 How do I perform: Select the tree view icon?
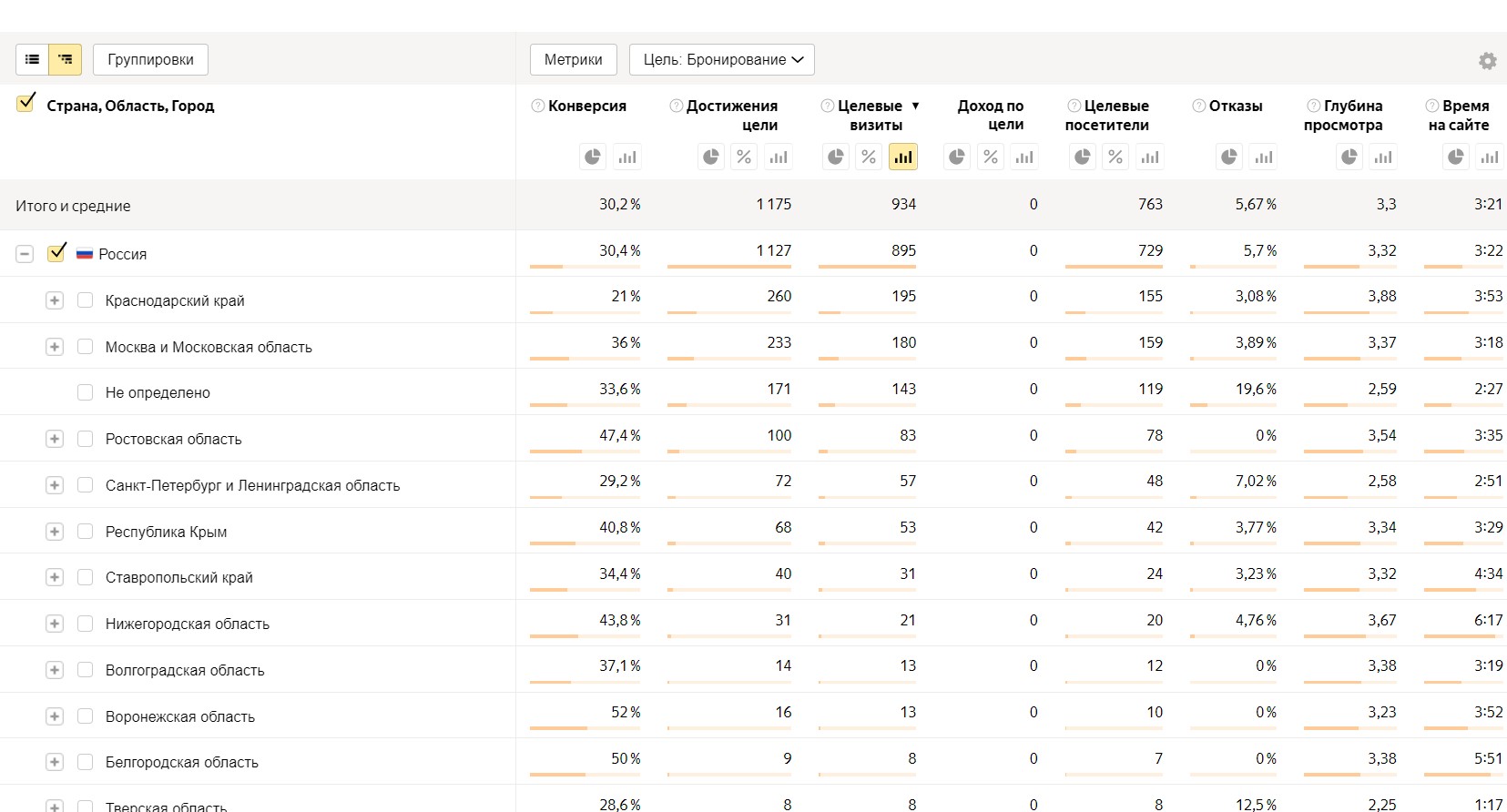point(66,60)
